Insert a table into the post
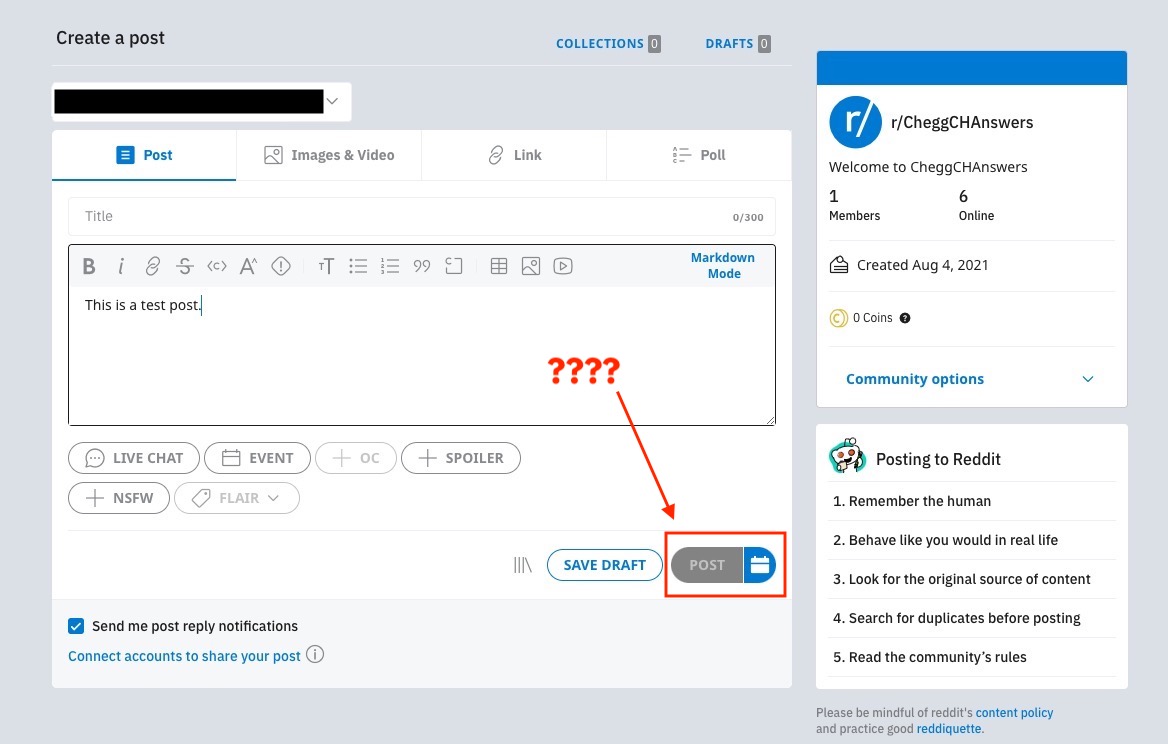This screenshot has width=1168, height=744. [x=499, y=266]
